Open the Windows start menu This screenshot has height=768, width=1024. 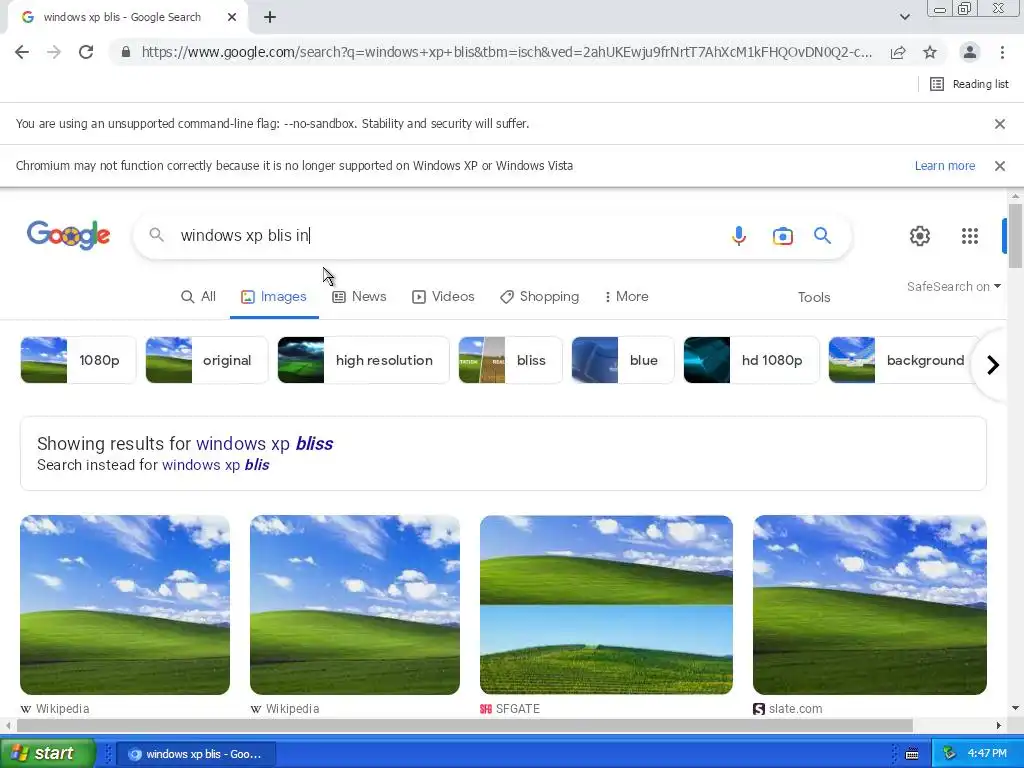(47, 753)
